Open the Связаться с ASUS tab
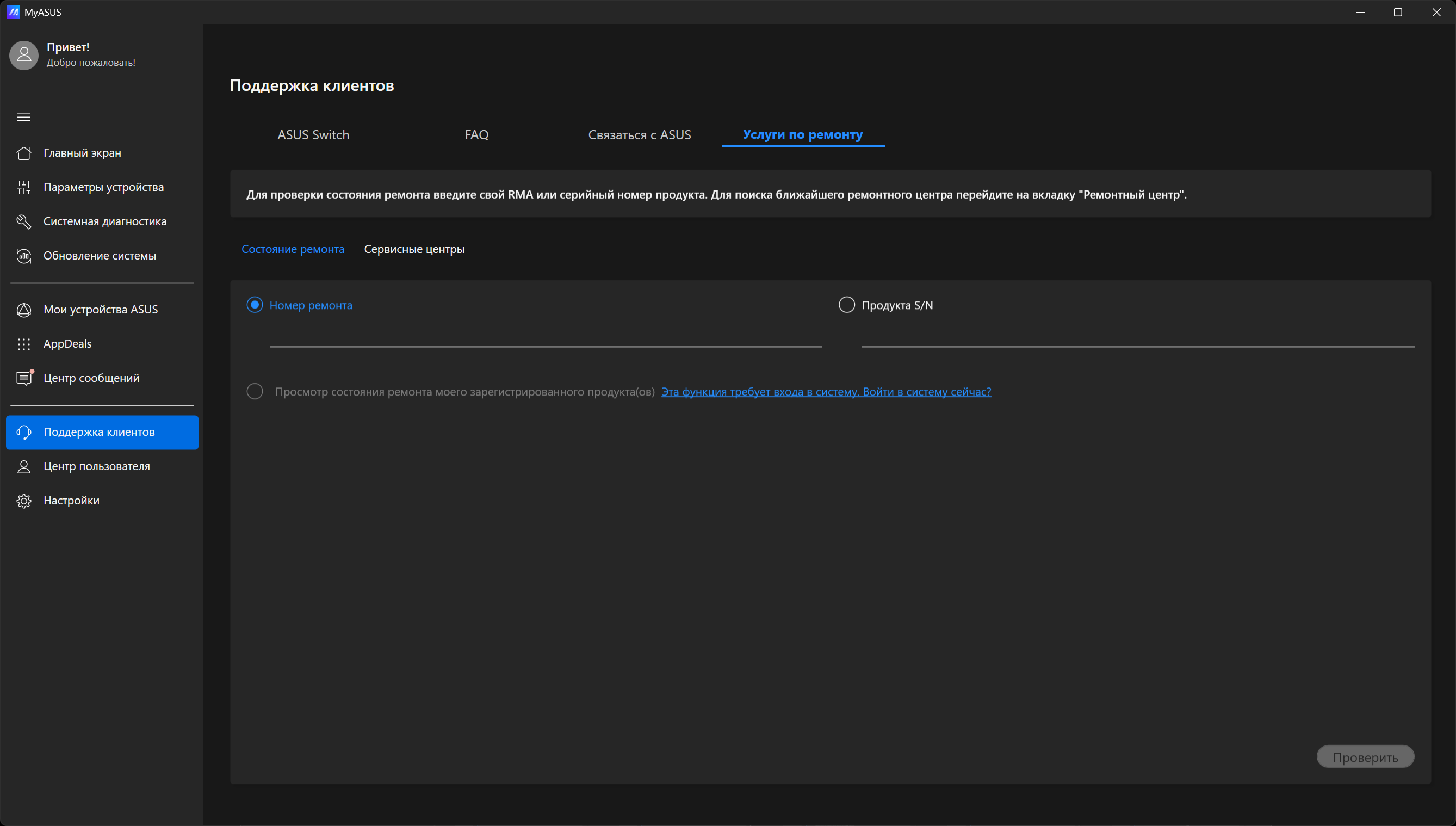The image size is (1456, 826). 640,135
